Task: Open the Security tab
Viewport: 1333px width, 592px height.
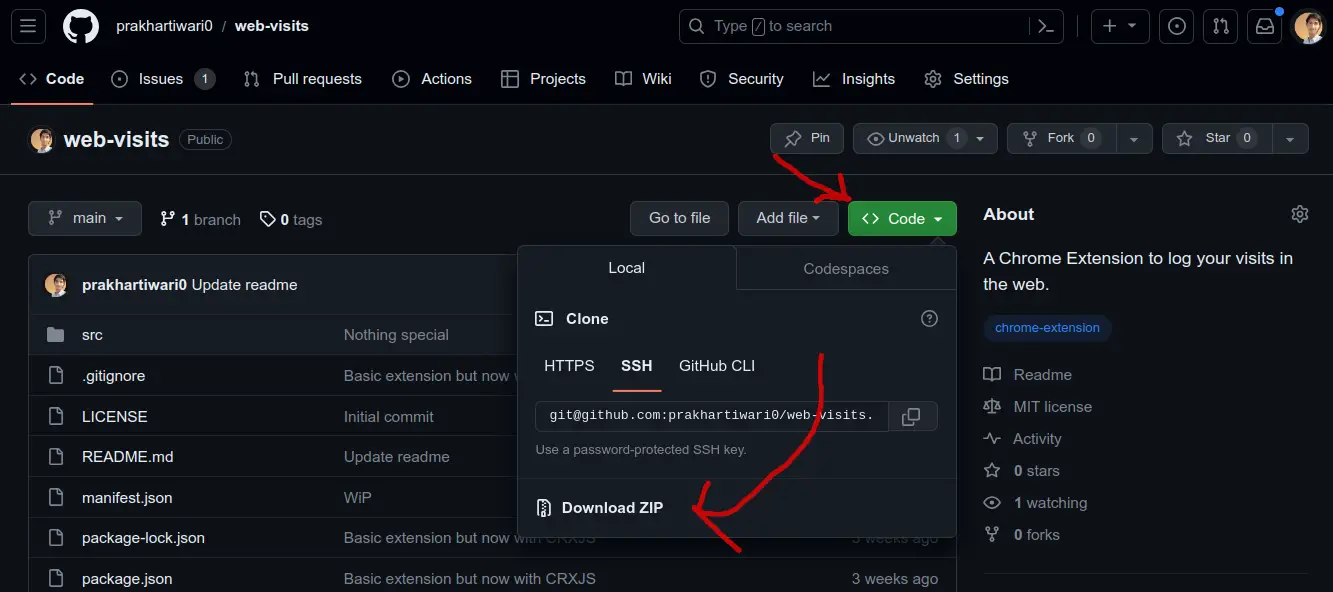Action: pos(741,79)
